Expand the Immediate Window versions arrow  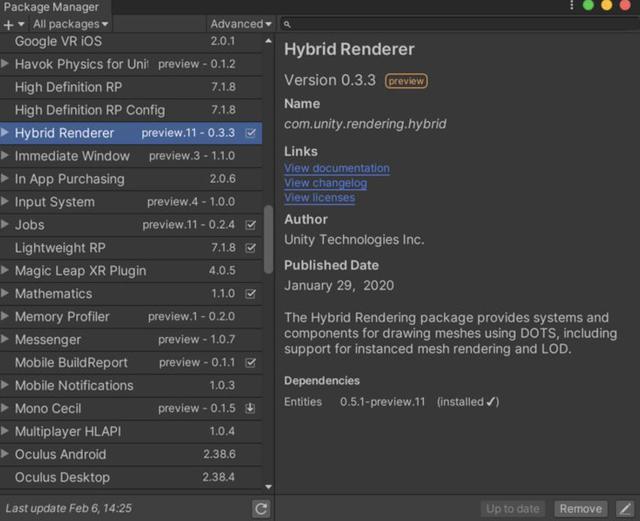[5, 155]
